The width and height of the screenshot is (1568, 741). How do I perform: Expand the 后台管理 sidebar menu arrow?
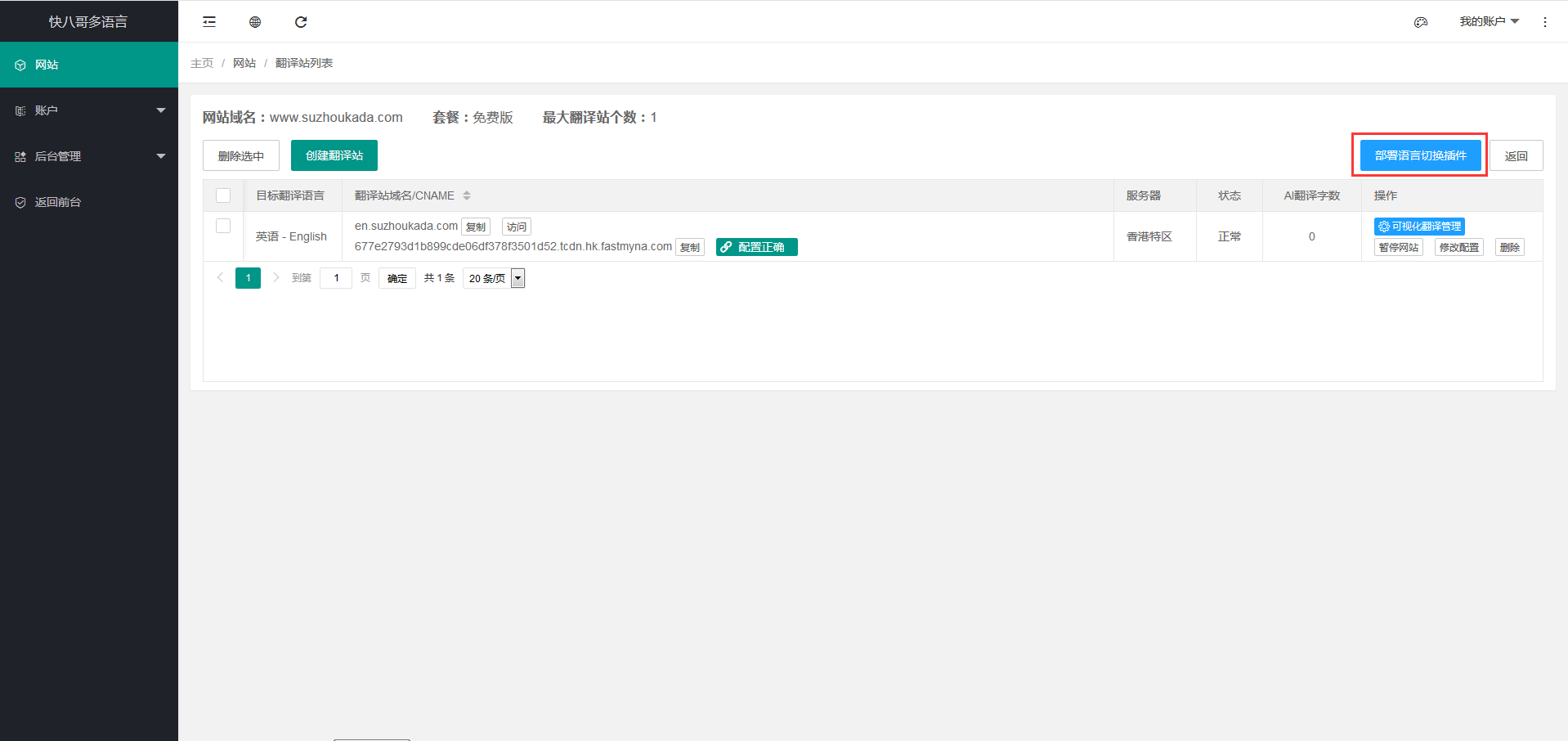click(161, 156)
